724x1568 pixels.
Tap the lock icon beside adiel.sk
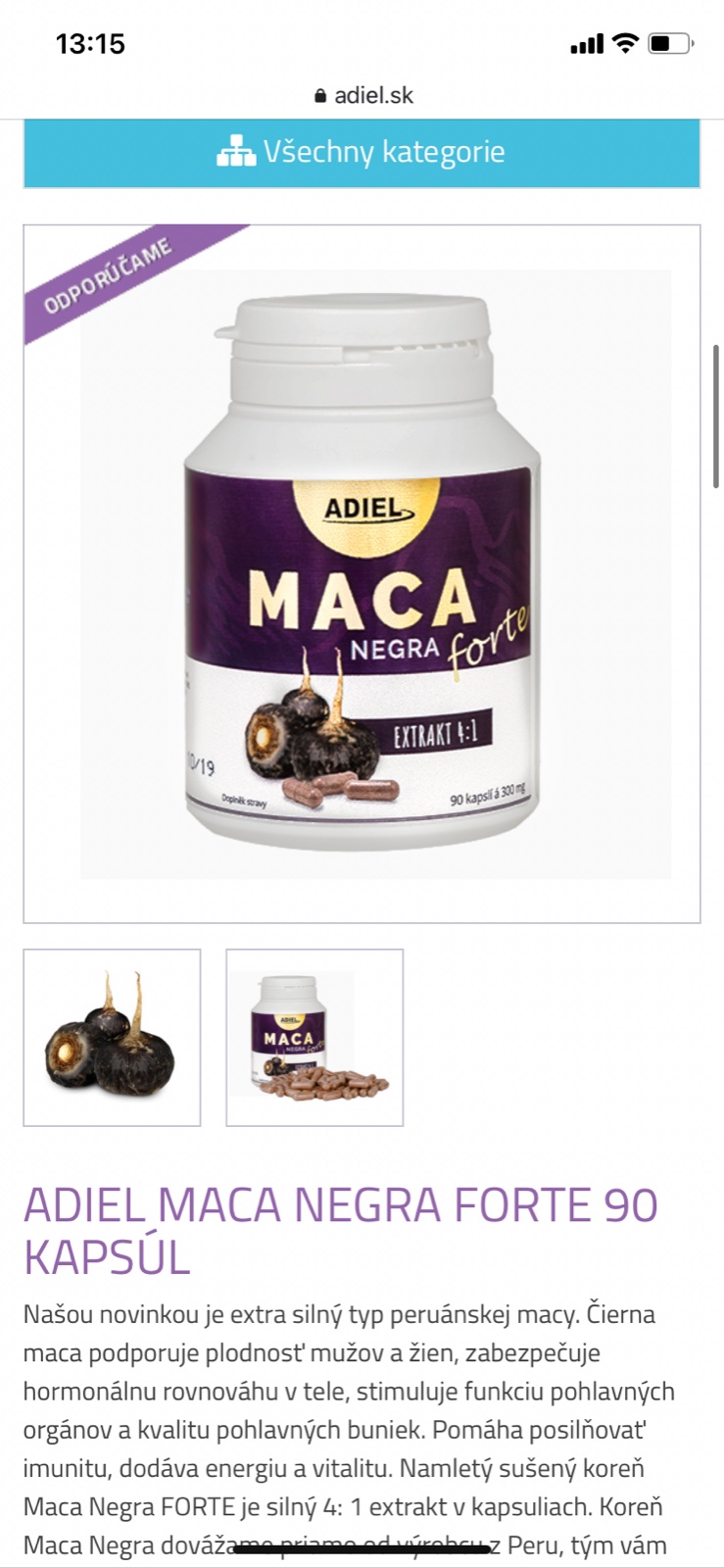(x=319, y=96)
